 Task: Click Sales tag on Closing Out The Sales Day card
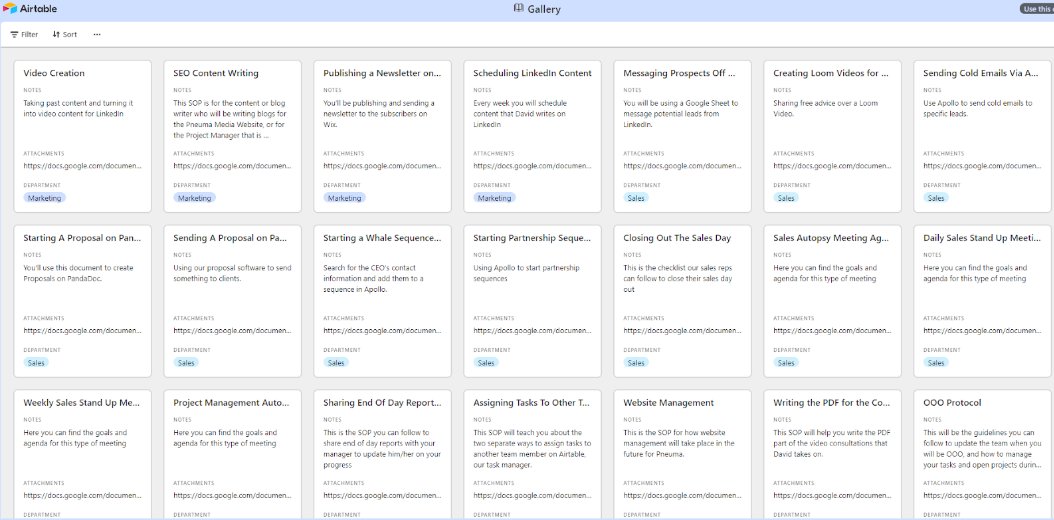click(x=636, y=363)
